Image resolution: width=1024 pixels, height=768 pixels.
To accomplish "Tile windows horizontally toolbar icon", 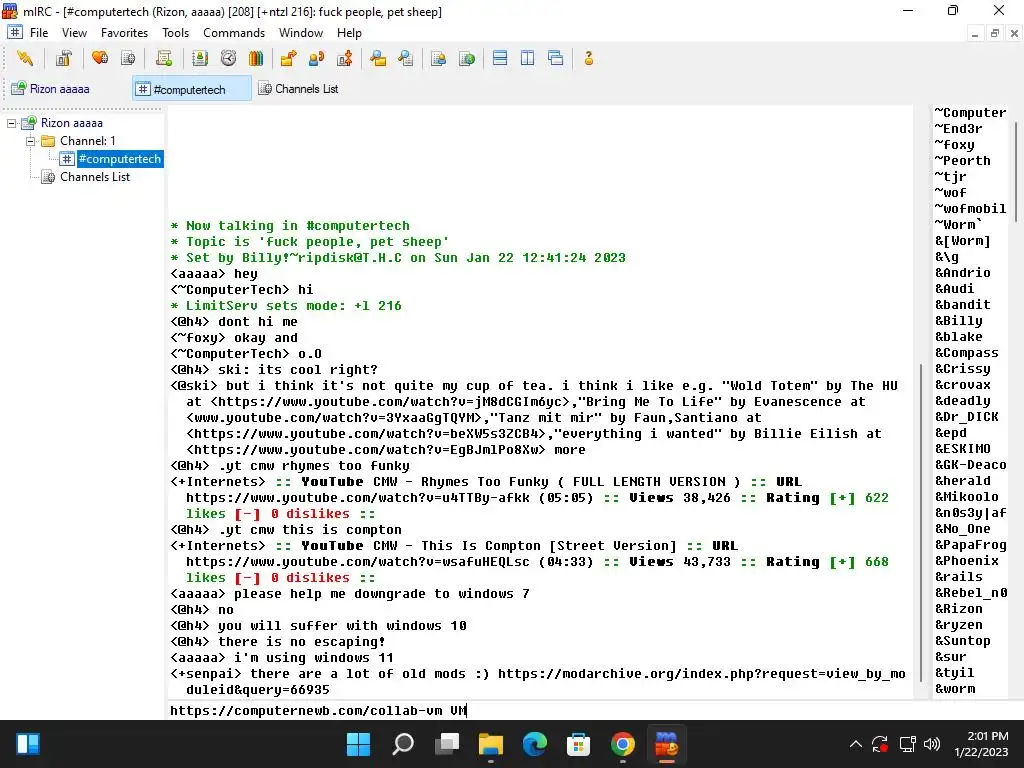I will [500, 59].
